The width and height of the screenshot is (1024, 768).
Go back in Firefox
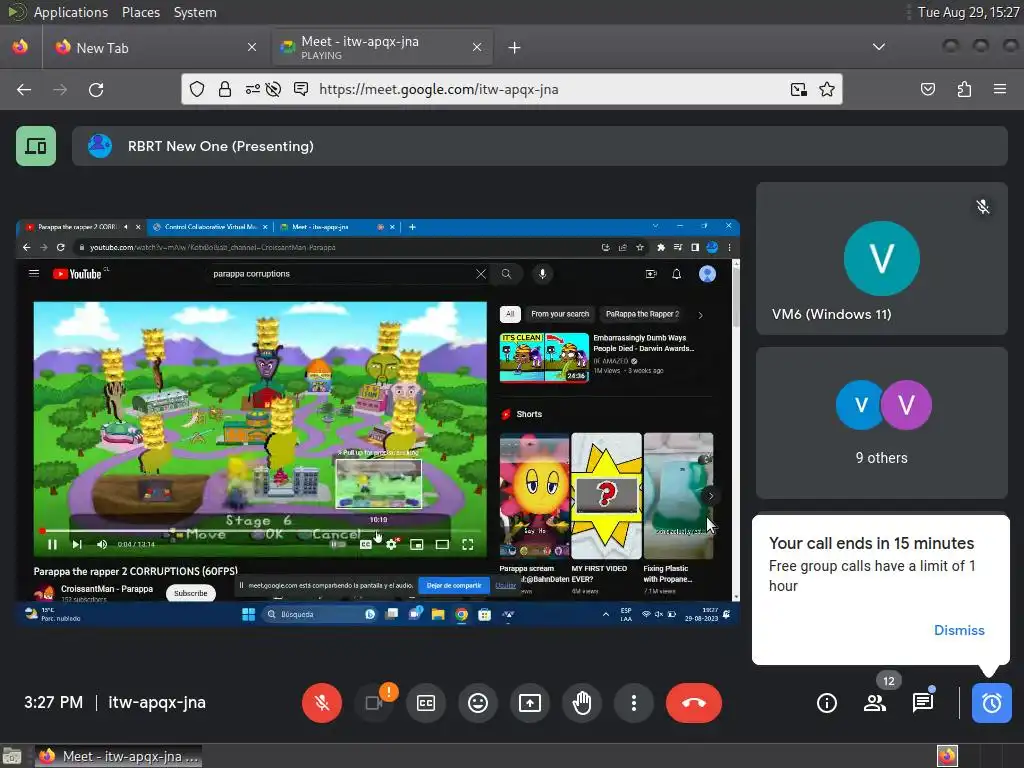pyautogui.click(x=24, y=89)
